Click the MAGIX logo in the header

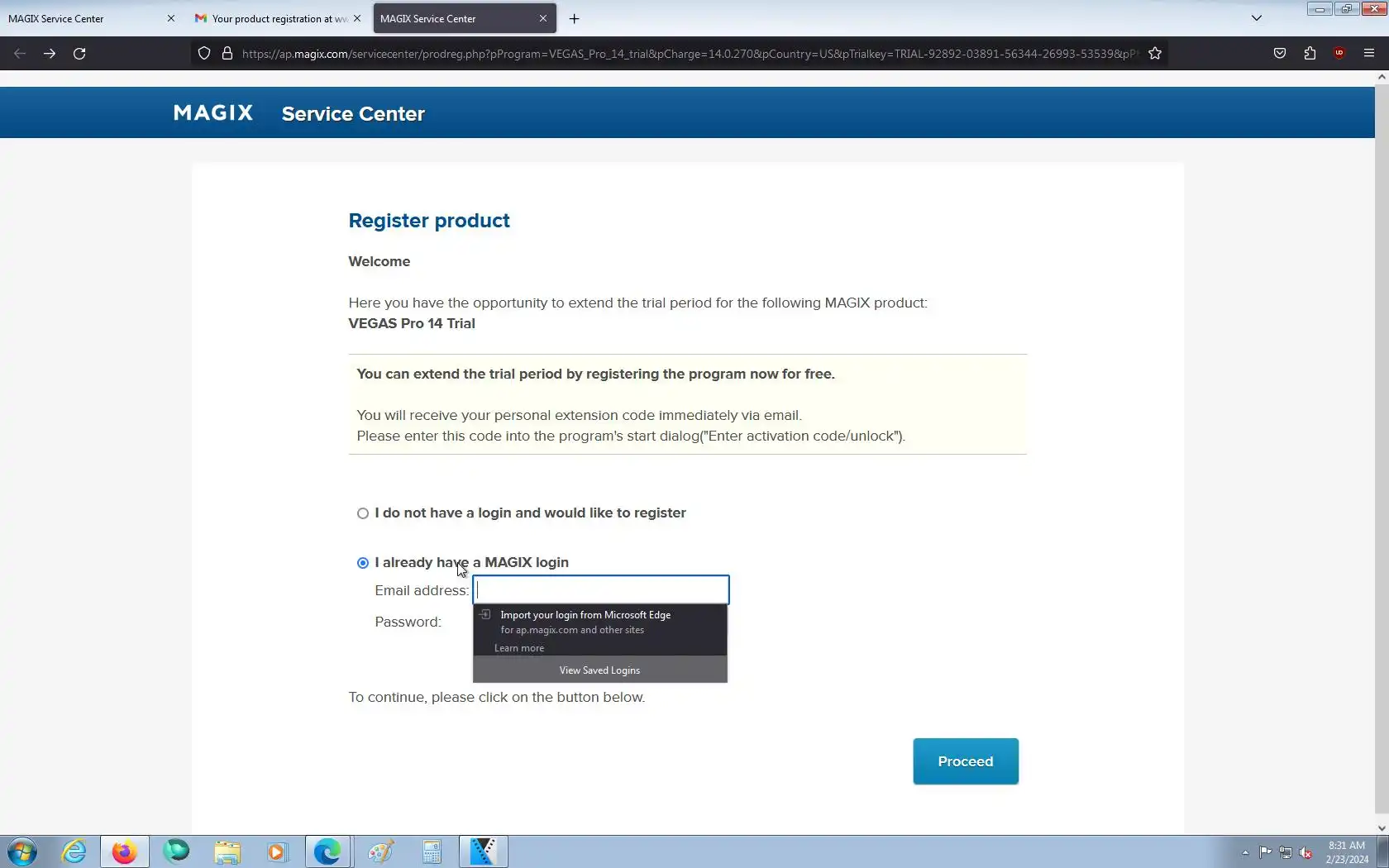point(213,113)
